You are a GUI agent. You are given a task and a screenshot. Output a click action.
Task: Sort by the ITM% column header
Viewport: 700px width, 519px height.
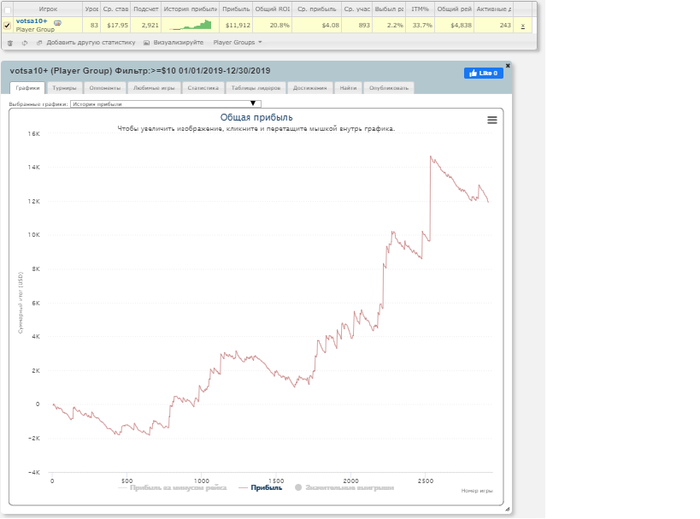[x=420, y=9]
